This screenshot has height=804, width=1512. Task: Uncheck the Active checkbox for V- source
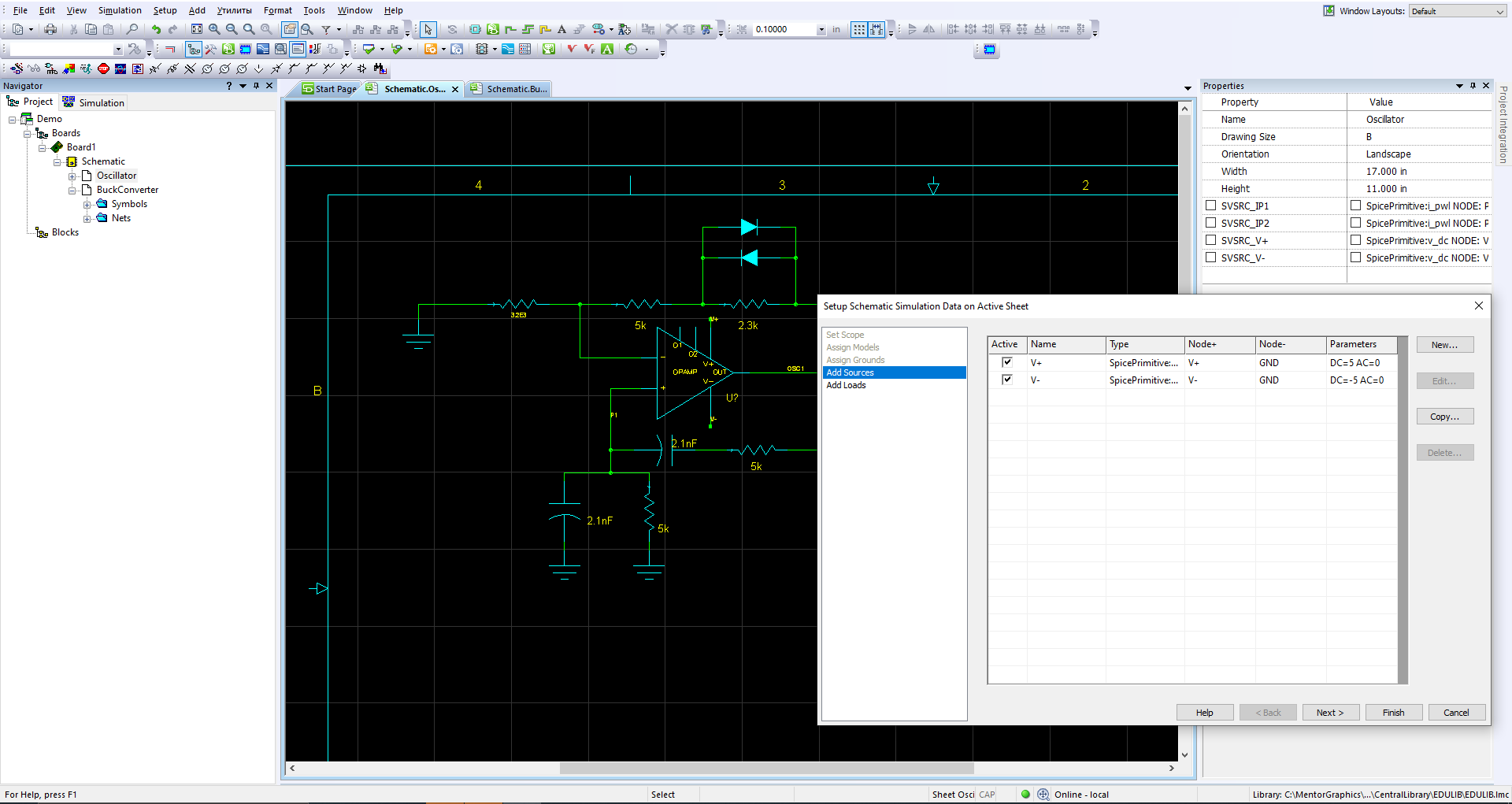[x=1006, y=380]
